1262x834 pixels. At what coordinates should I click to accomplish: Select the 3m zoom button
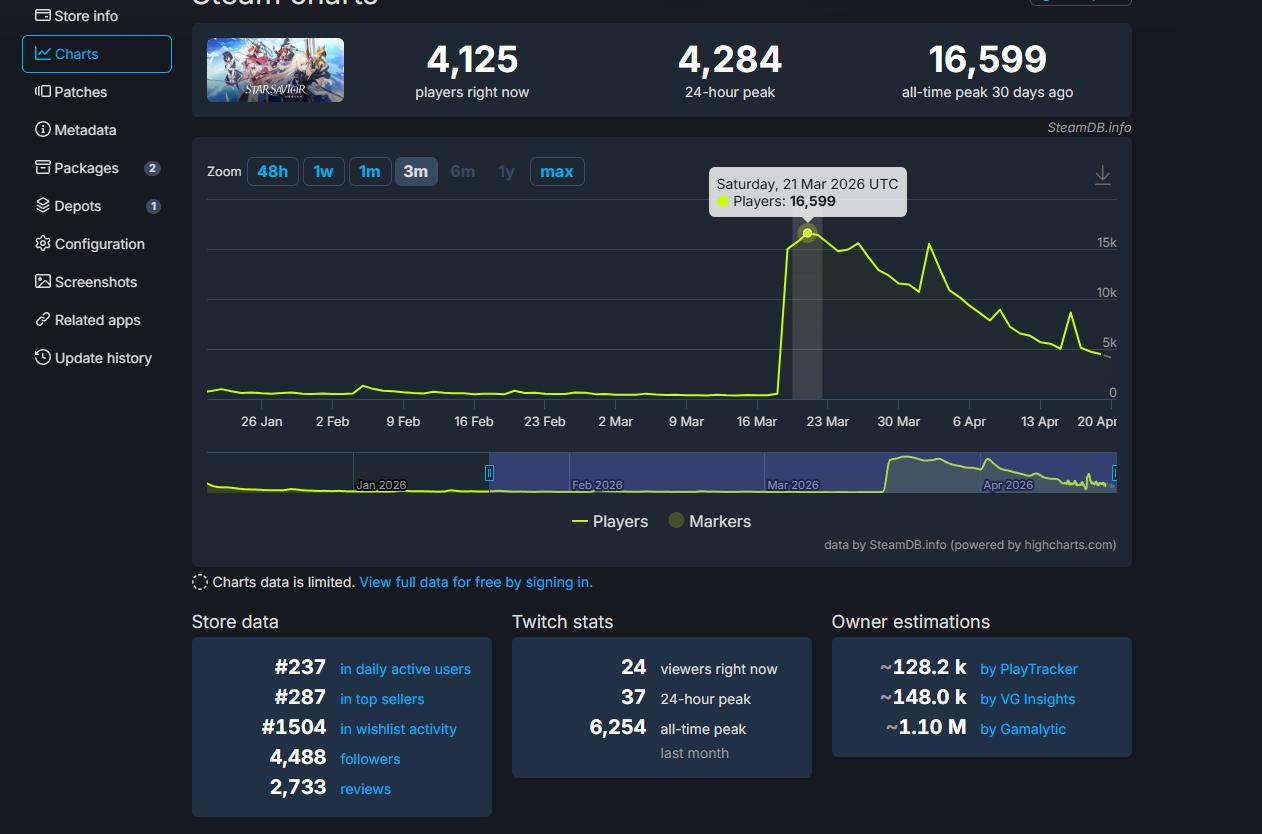click(416, 171)
